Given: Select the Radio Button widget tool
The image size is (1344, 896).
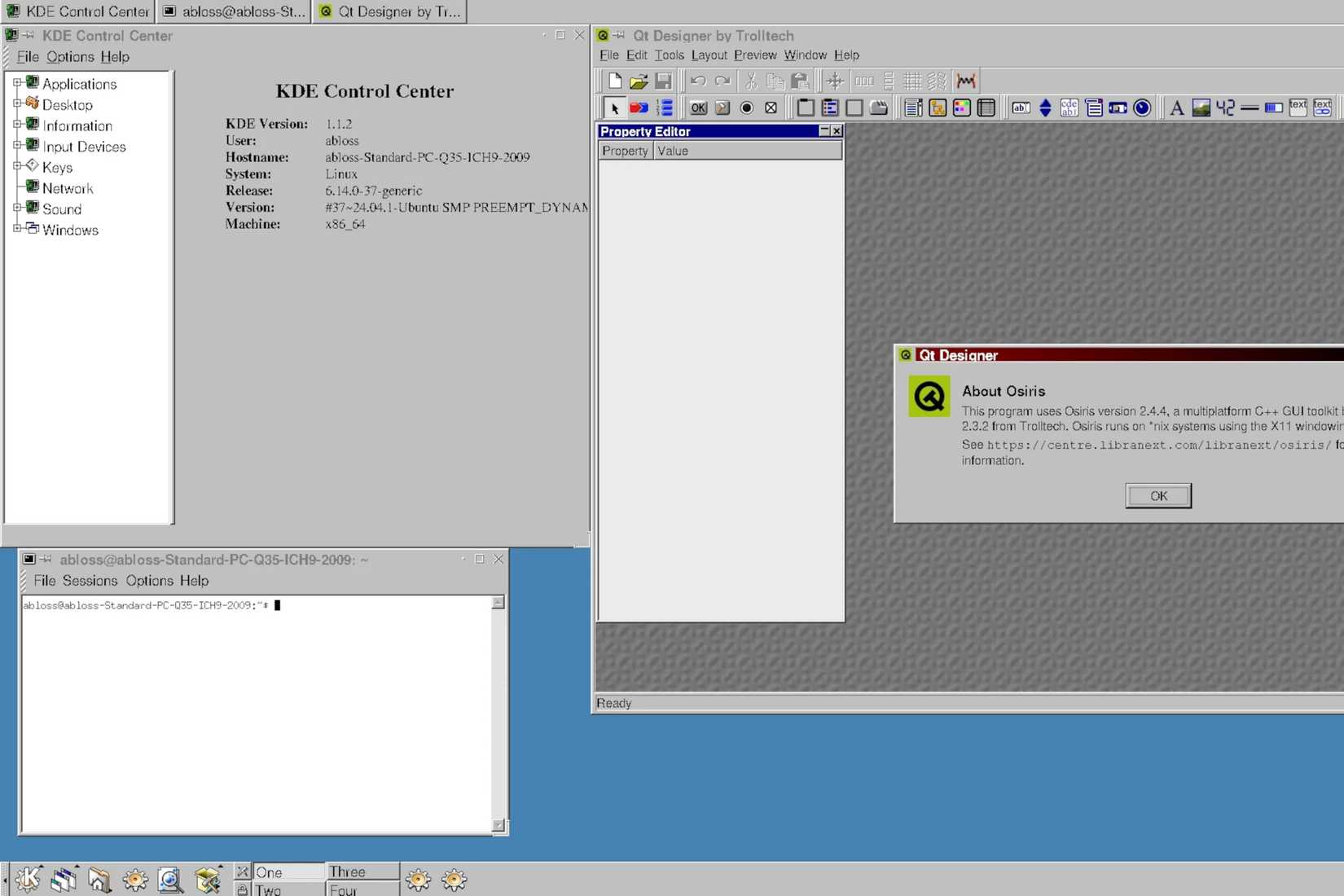Looking at the screenshot, I should (747, 108).
